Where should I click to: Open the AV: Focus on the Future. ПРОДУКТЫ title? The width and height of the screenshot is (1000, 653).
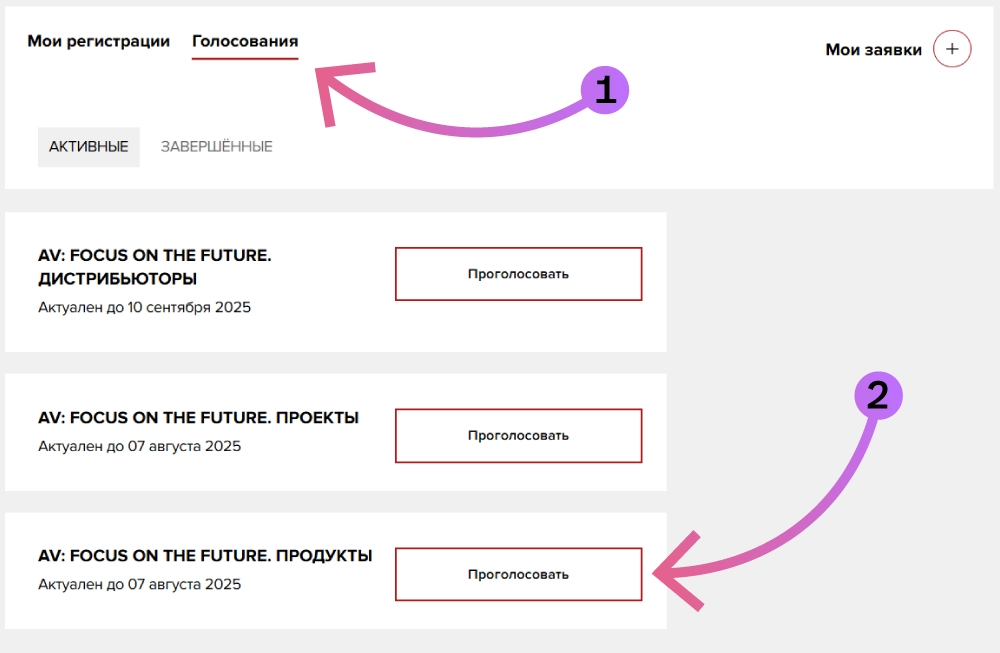point(205,555)
